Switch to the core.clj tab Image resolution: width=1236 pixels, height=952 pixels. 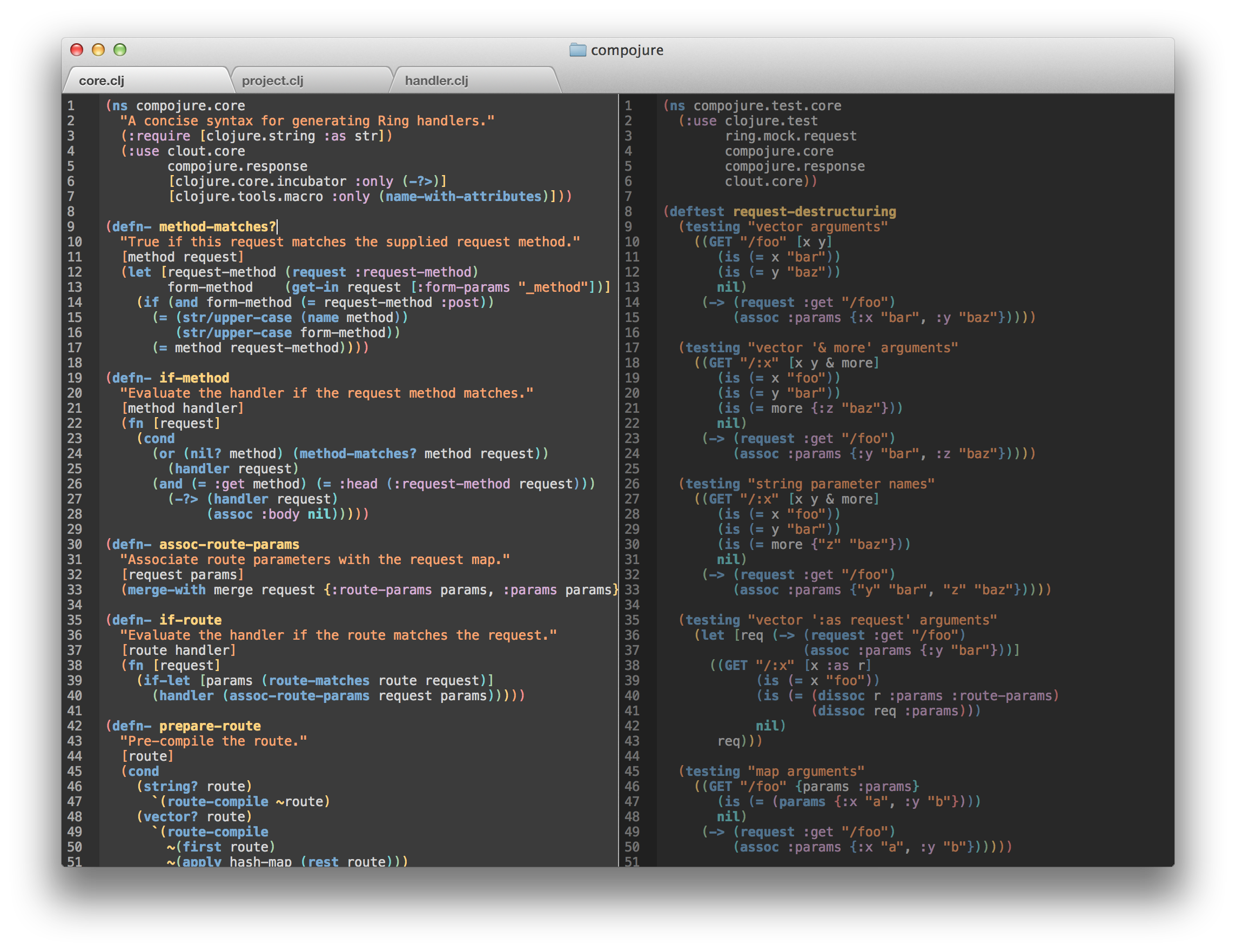[147, 81]
